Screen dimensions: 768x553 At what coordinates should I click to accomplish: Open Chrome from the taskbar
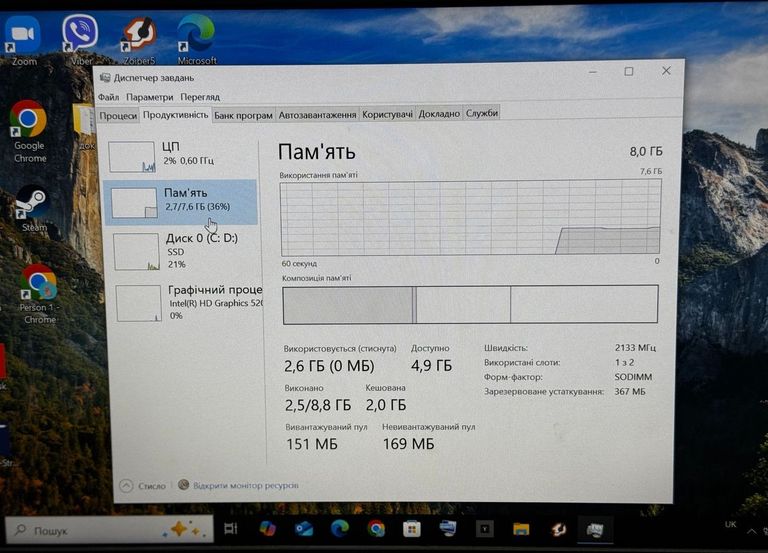pos(376,529)
